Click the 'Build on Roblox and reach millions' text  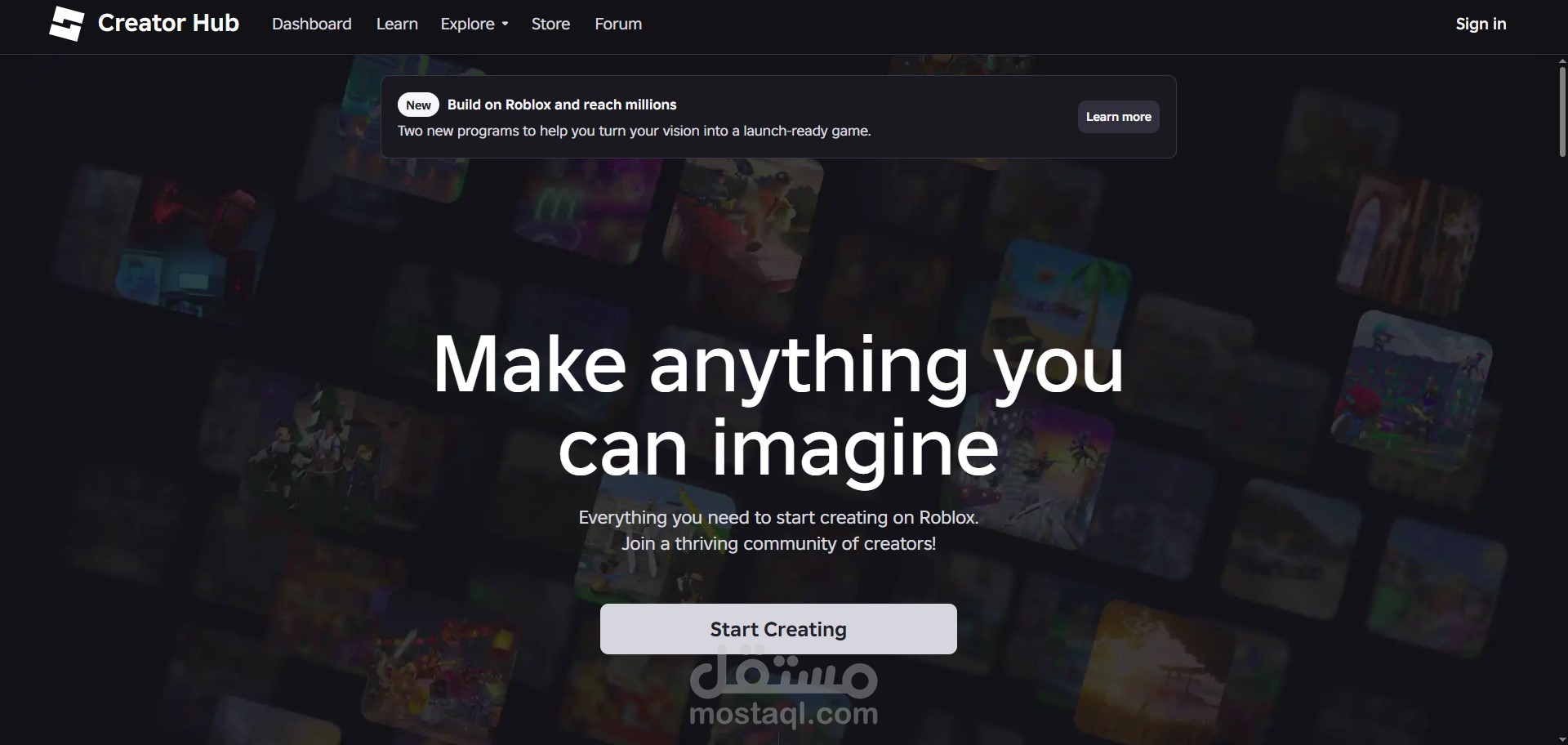coord(562,105)
